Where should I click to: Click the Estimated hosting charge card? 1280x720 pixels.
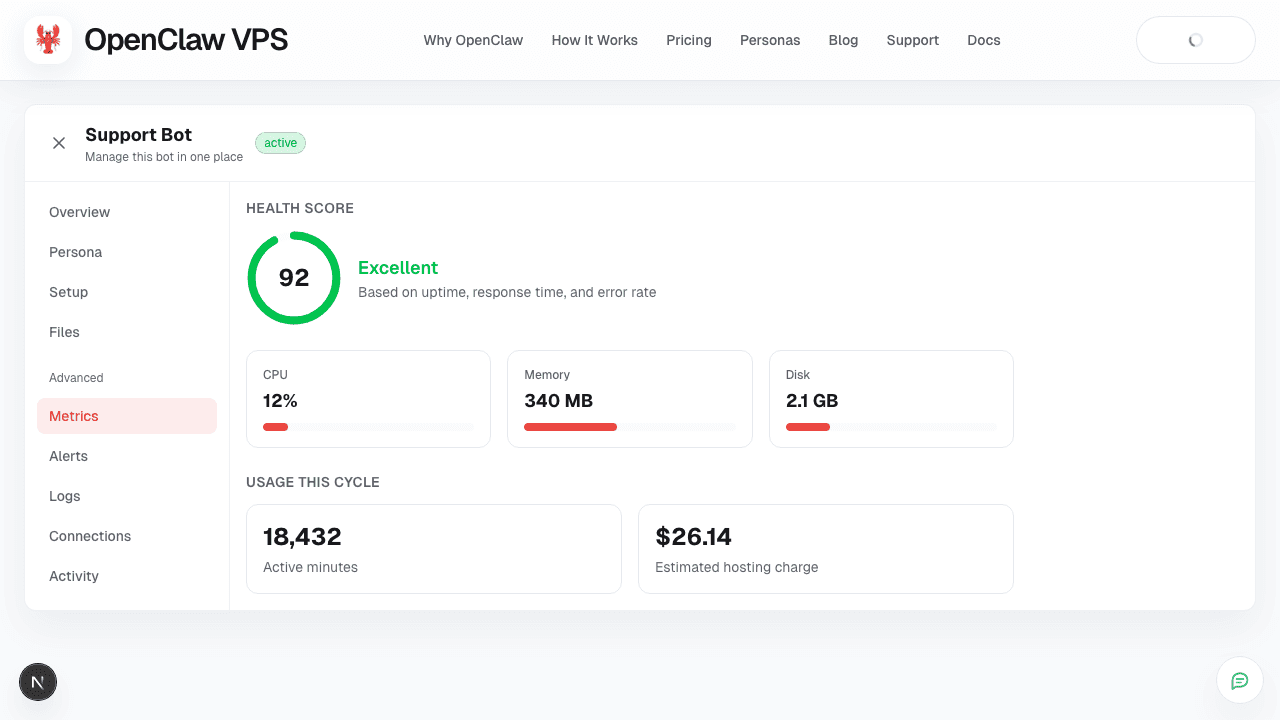point(826,549)
